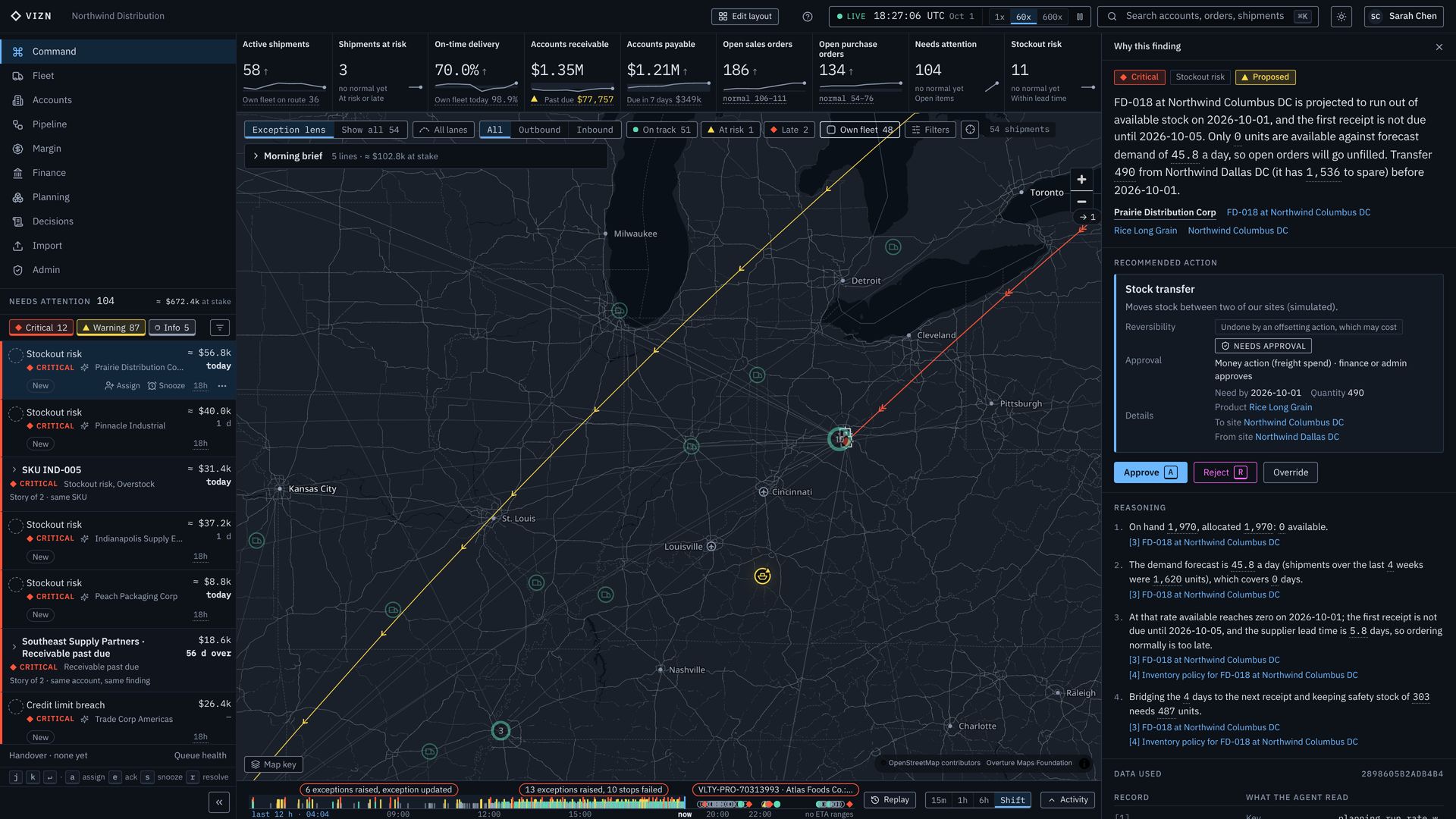Open the All lanes dropdown
Screen dimensions: 1456x819
pyautogui.click(x=443, y=130)
